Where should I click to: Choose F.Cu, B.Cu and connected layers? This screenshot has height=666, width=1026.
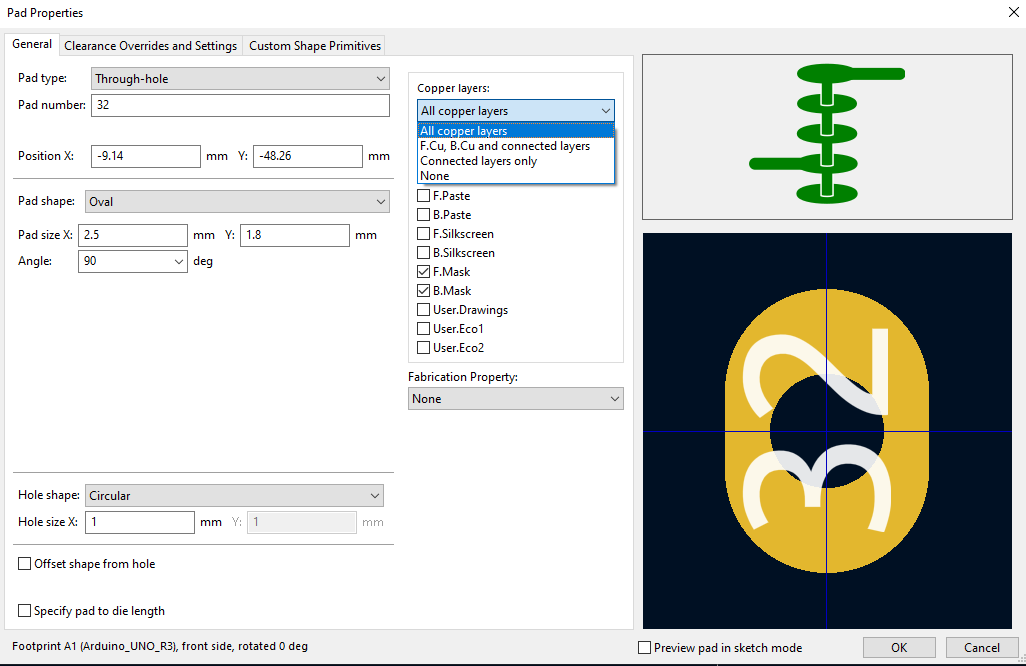coord(516,146)
